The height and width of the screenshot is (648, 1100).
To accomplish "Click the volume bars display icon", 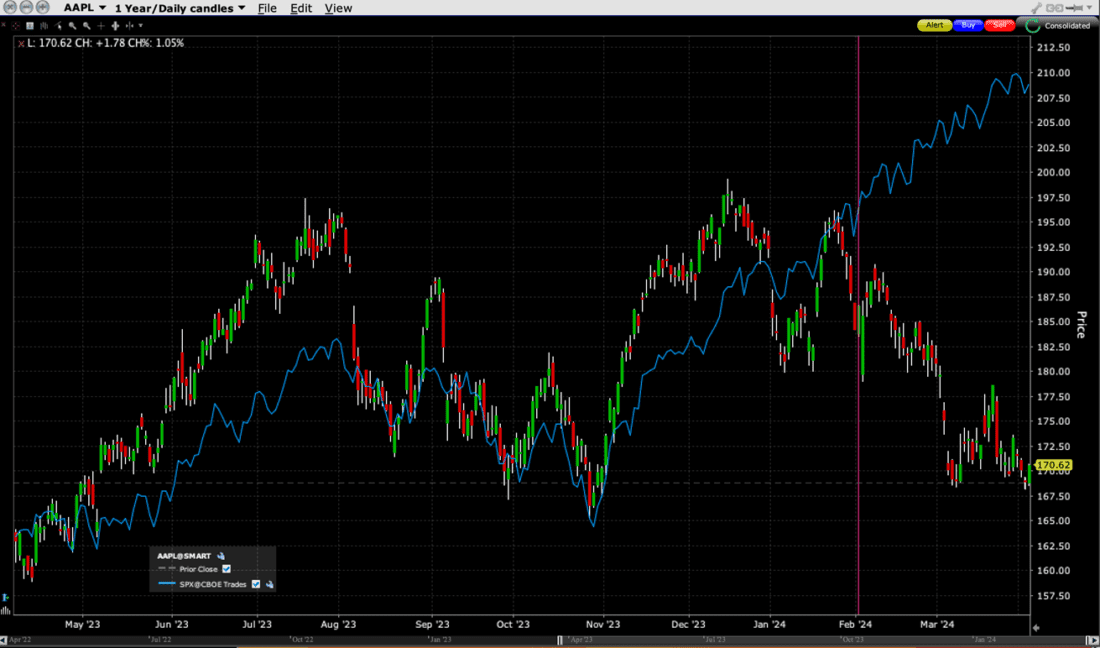I will (43, 25).
